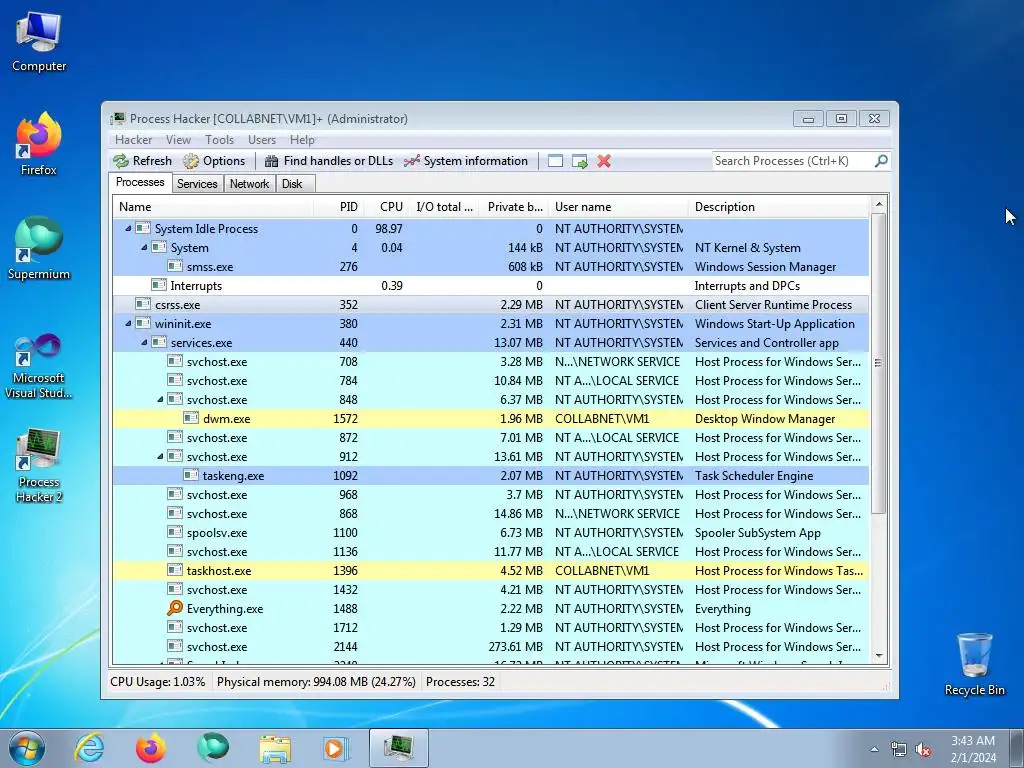This screenshot has width=1024, height=768.
Task: Sort by the Private bytes column header
Action: pos(515,206)
